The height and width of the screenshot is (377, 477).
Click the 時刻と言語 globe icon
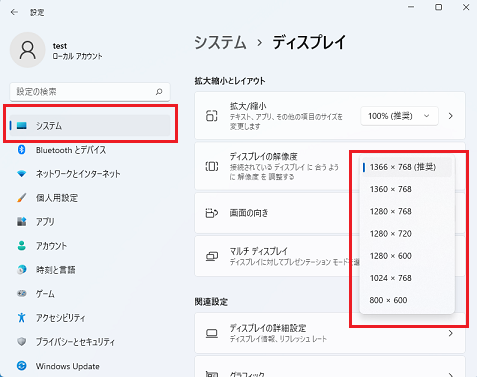pyautogui.click(x=22, y=269)
